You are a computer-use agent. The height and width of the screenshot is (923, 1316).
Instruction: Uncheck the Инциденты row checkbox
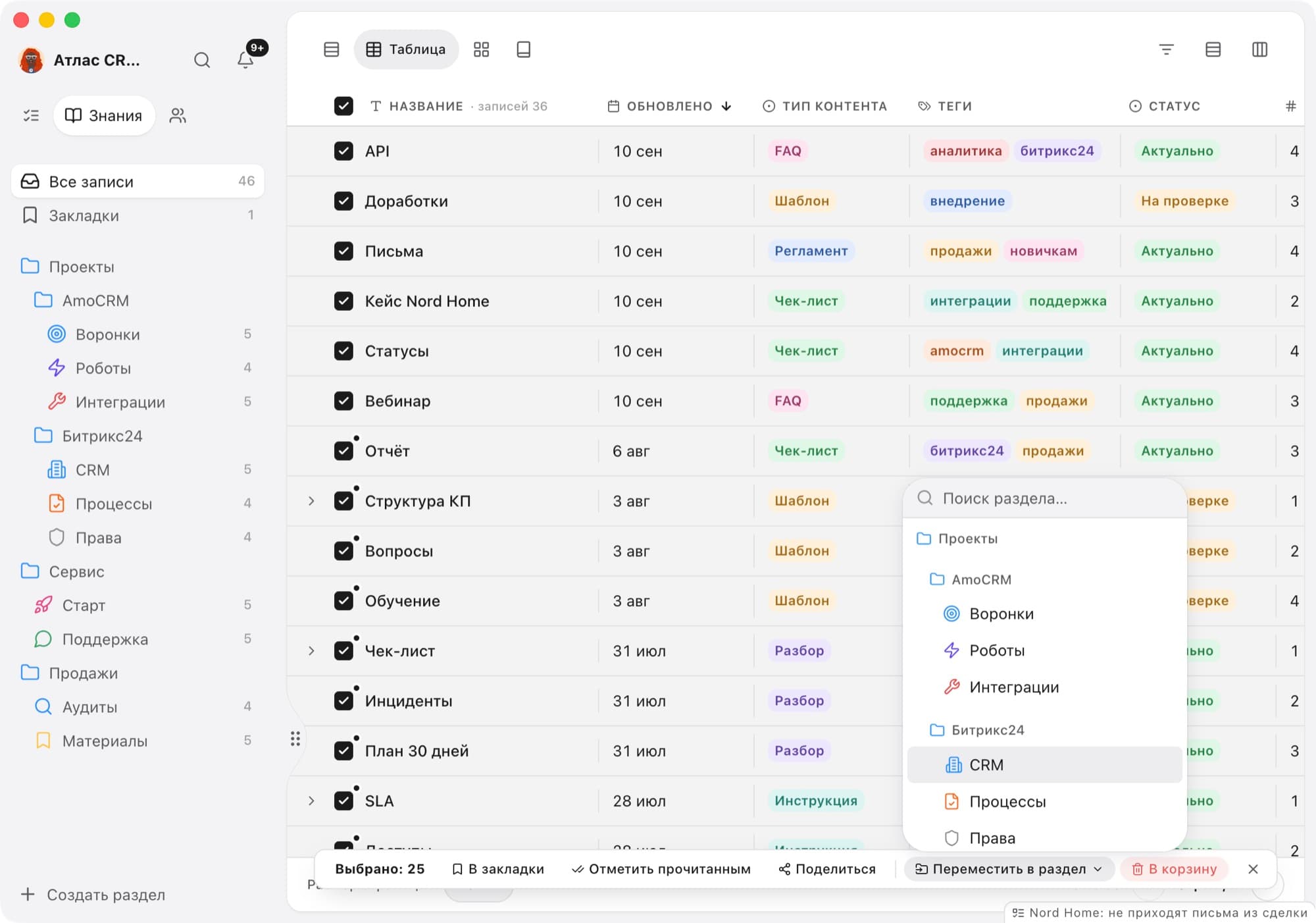click(x=343, y=700)
